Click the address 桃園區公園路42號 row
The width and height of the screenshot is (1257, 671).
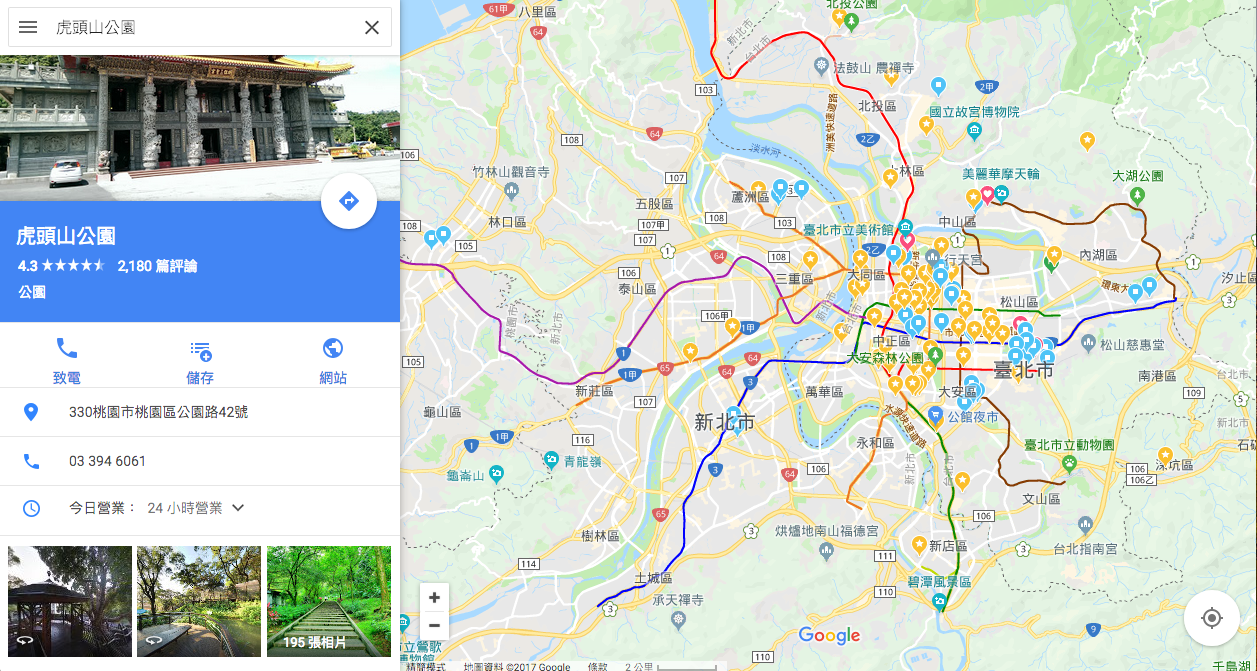tap(200, 412)
